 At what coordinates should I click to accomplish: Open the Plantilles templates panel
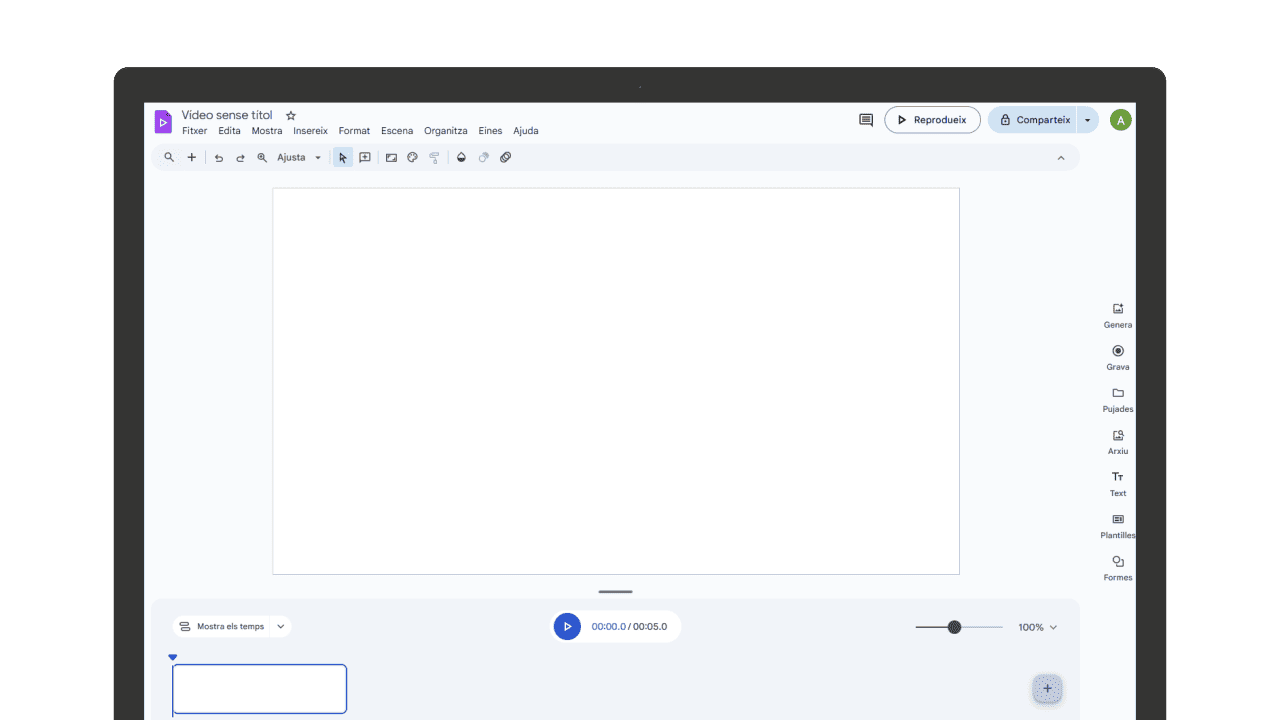point(1117,525)
